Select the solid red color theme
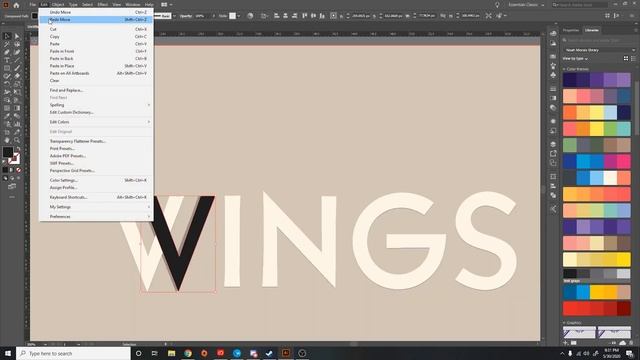Screen dimensions: 640x360 point(597,309)
